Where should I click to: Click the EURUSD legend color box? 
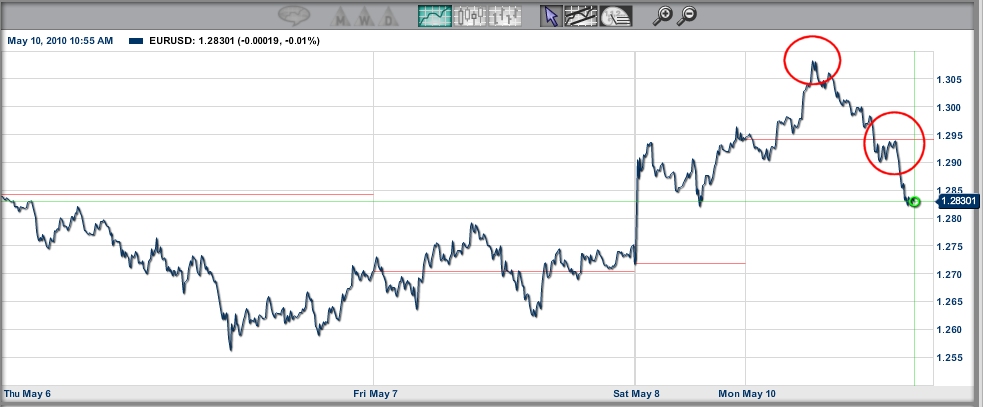[136, 41]
